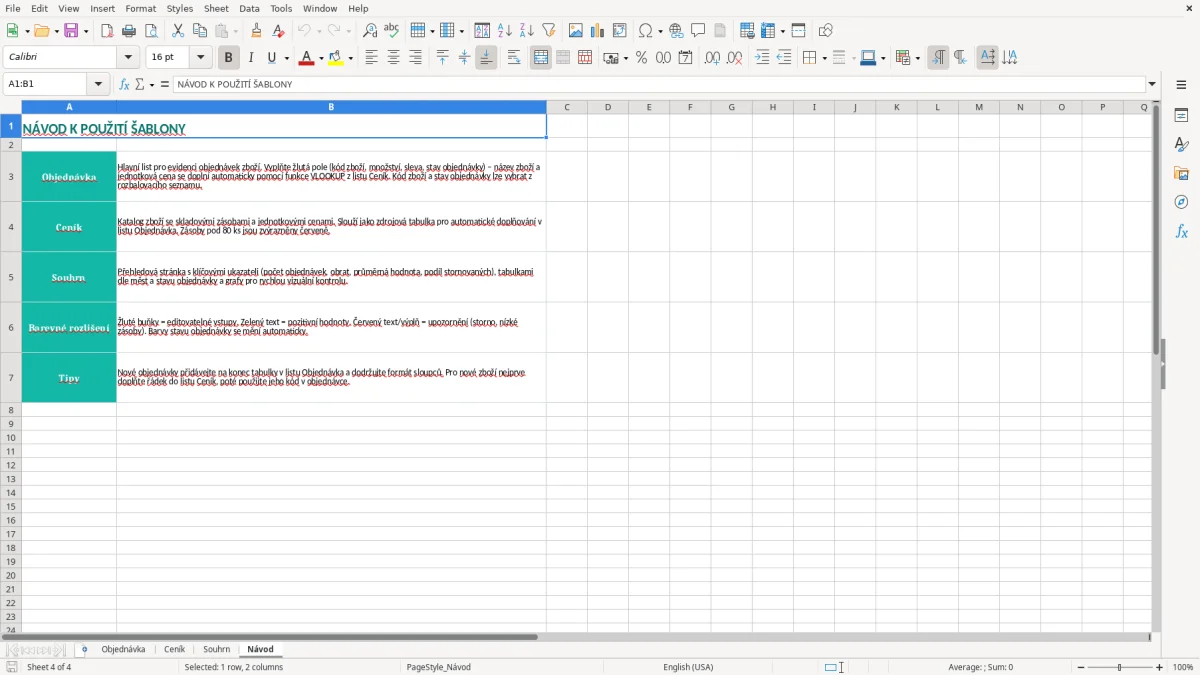Open the Paste options dropdown arrow

pyautogui.click(x=236, y=31)
